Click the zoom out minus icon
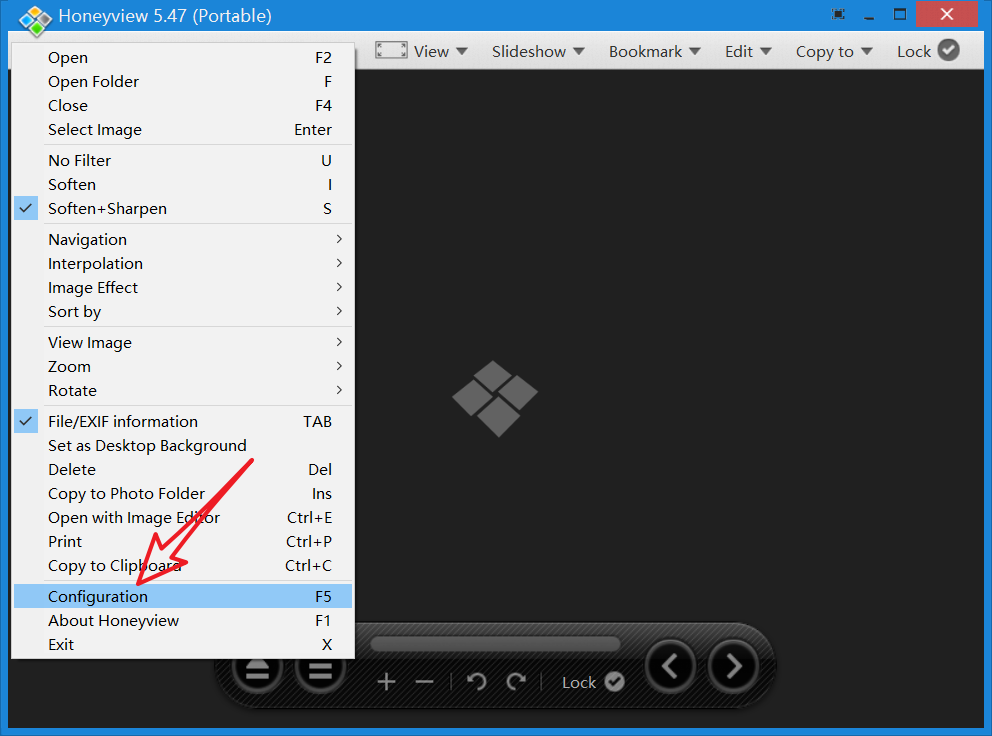The width and height of the screenshot is (992, 736). pyautogui.click(x=425, y=682)
